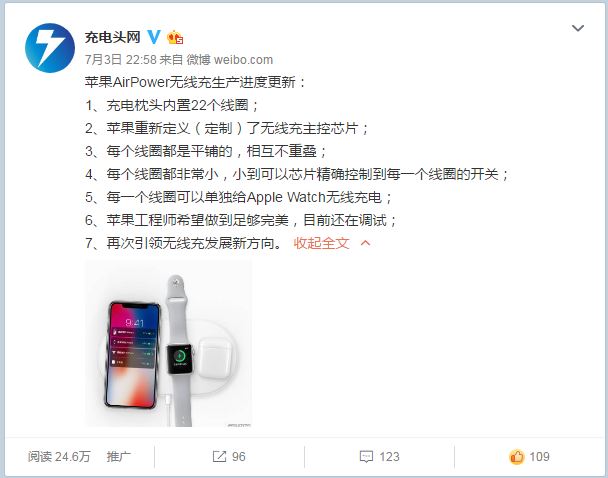Open the 充电头网 username link
Viewport: 608px width, 478px height.
click(x=112, y=37)
